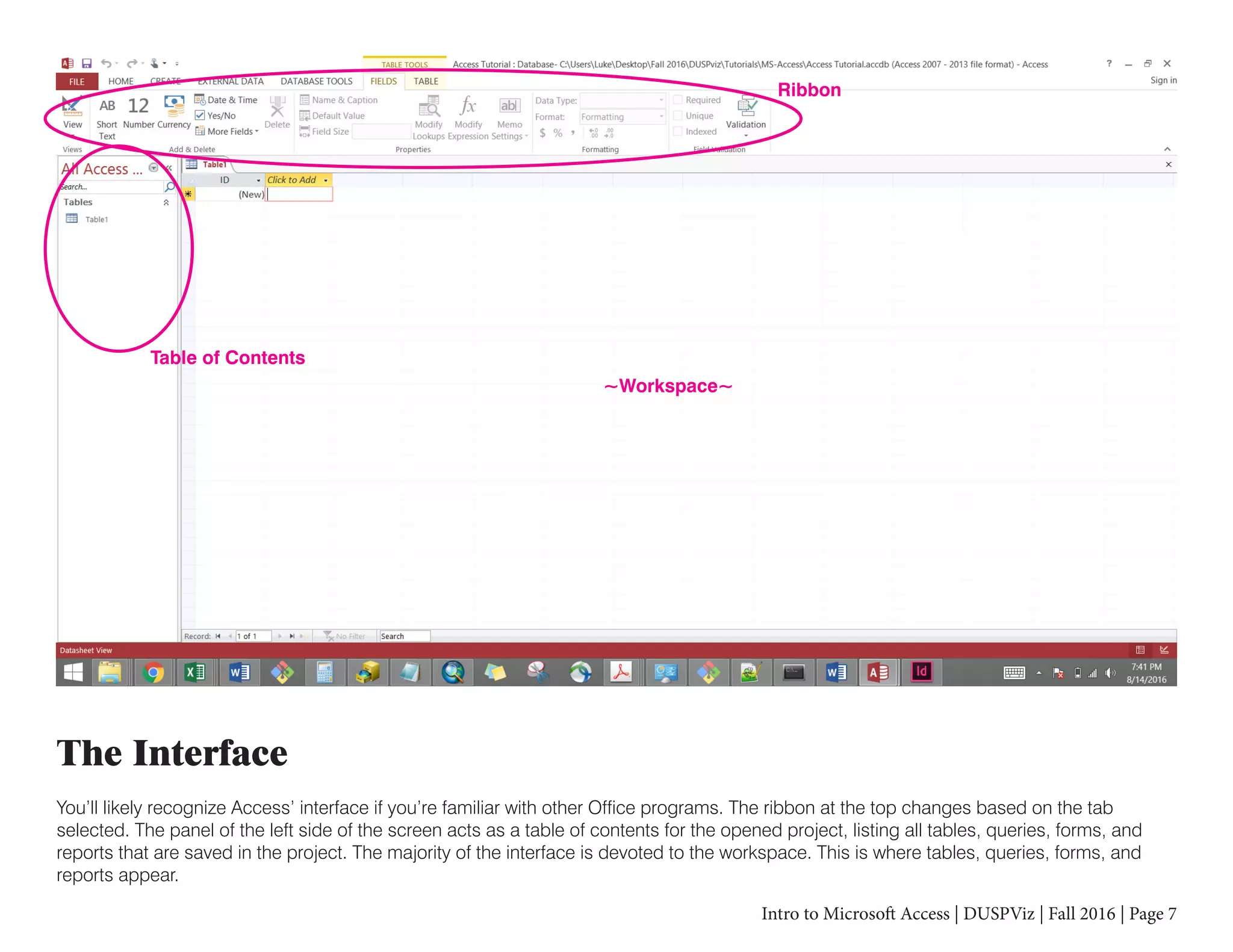The image size is (1233, 952).
Task: Redo the last action
Action: [132, 63]
